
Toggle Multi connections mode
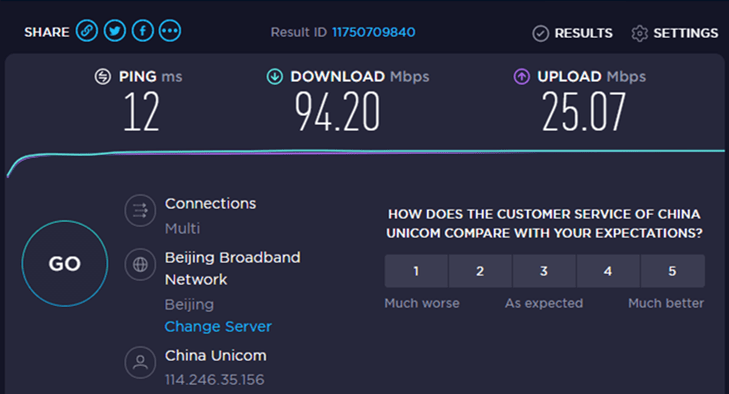click(x=182, y=228)
